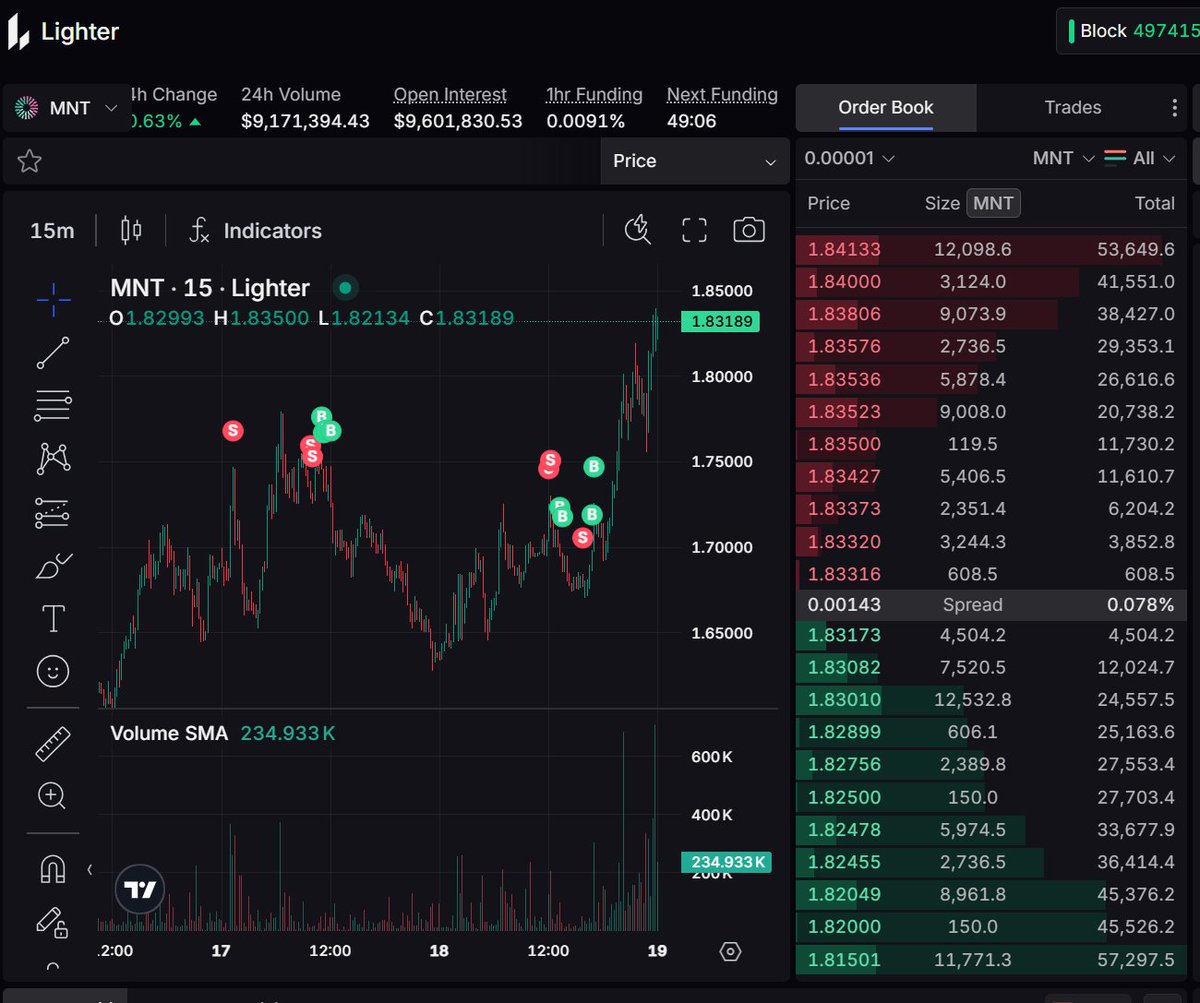Click bid price 1.82049 row
1200x1003 pixels.
(x=993, y=894)
